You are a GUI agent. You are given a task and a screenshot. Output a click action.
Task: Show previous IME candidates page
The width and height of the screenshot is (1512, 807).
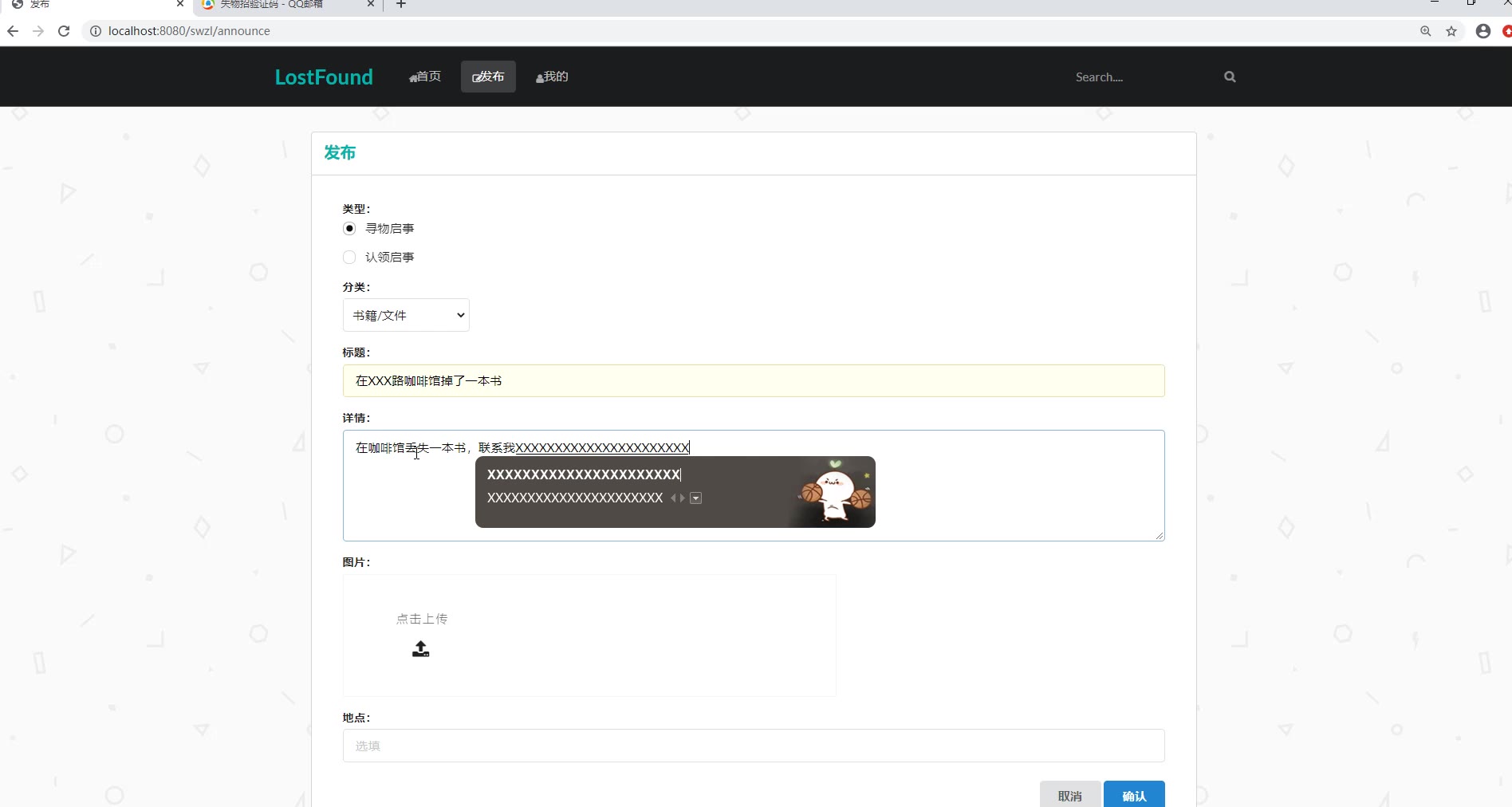[674, 498]
